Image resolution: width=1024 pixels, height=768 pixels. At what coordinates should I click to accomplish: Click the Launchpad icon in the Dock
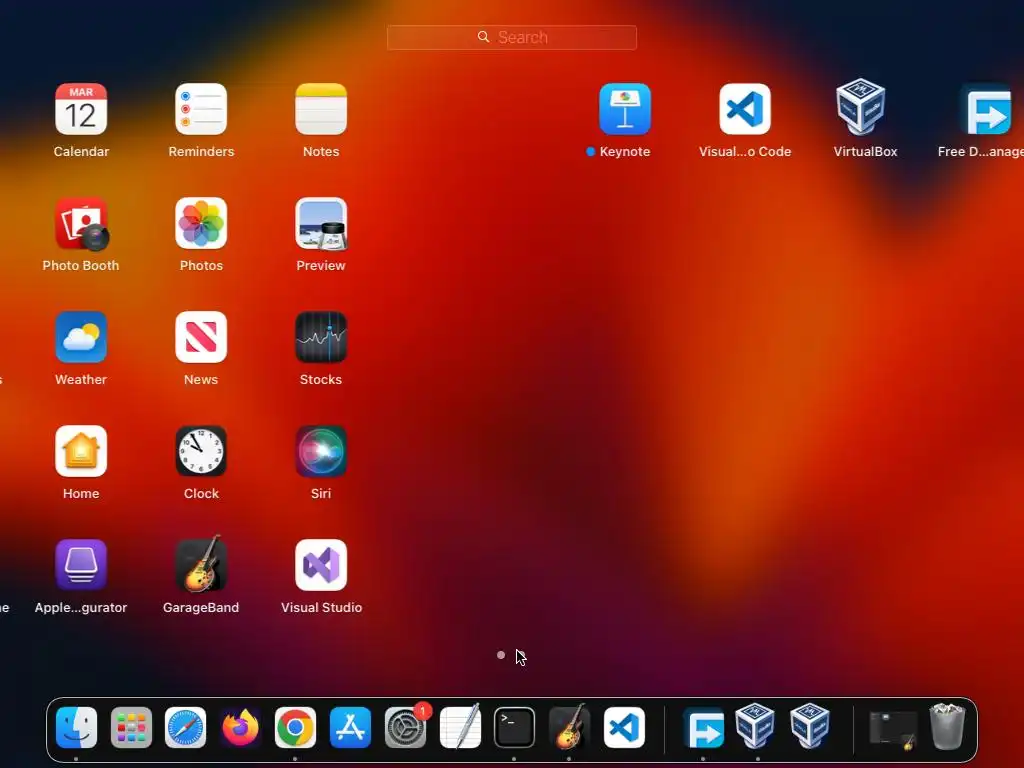131,728
